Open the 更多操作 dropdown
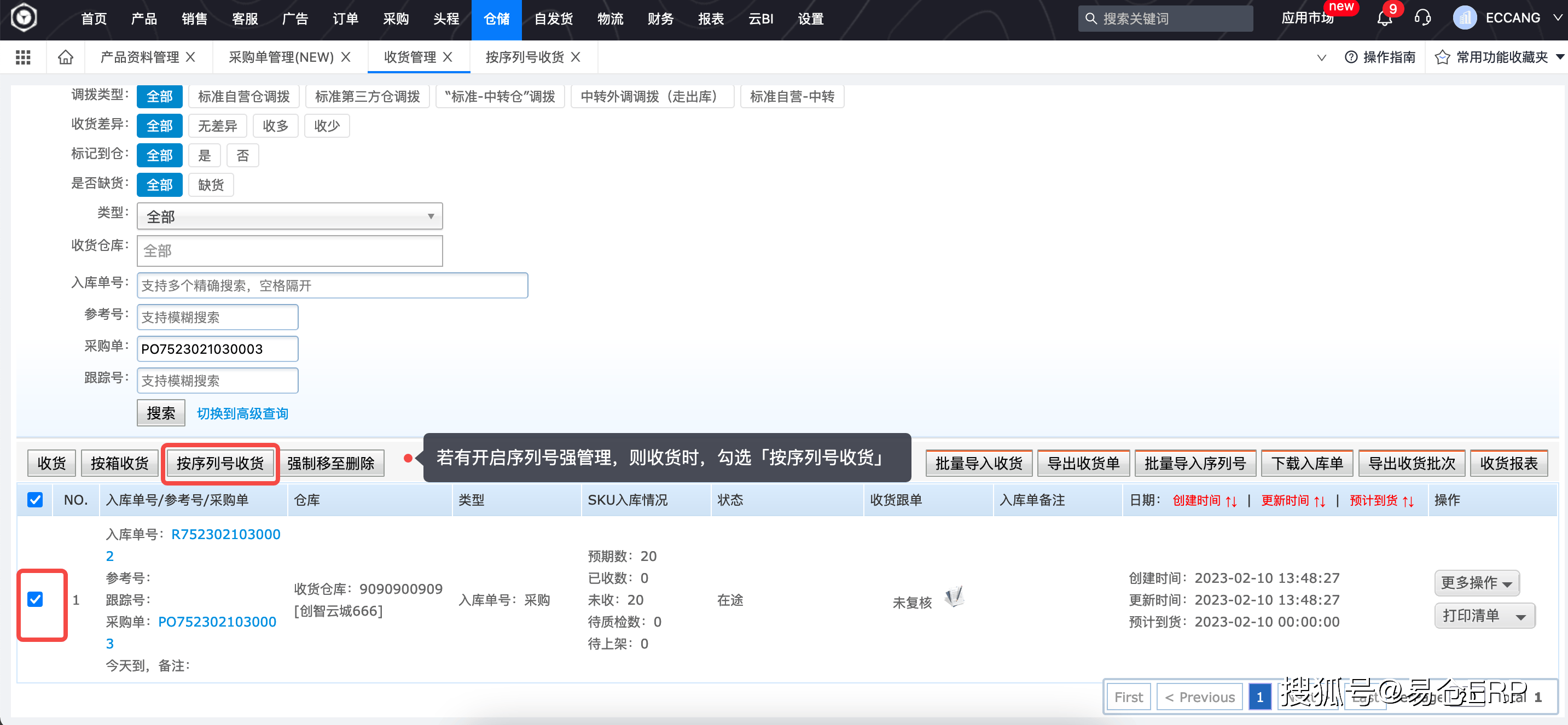1568x725 pixels. point(1476,583)
